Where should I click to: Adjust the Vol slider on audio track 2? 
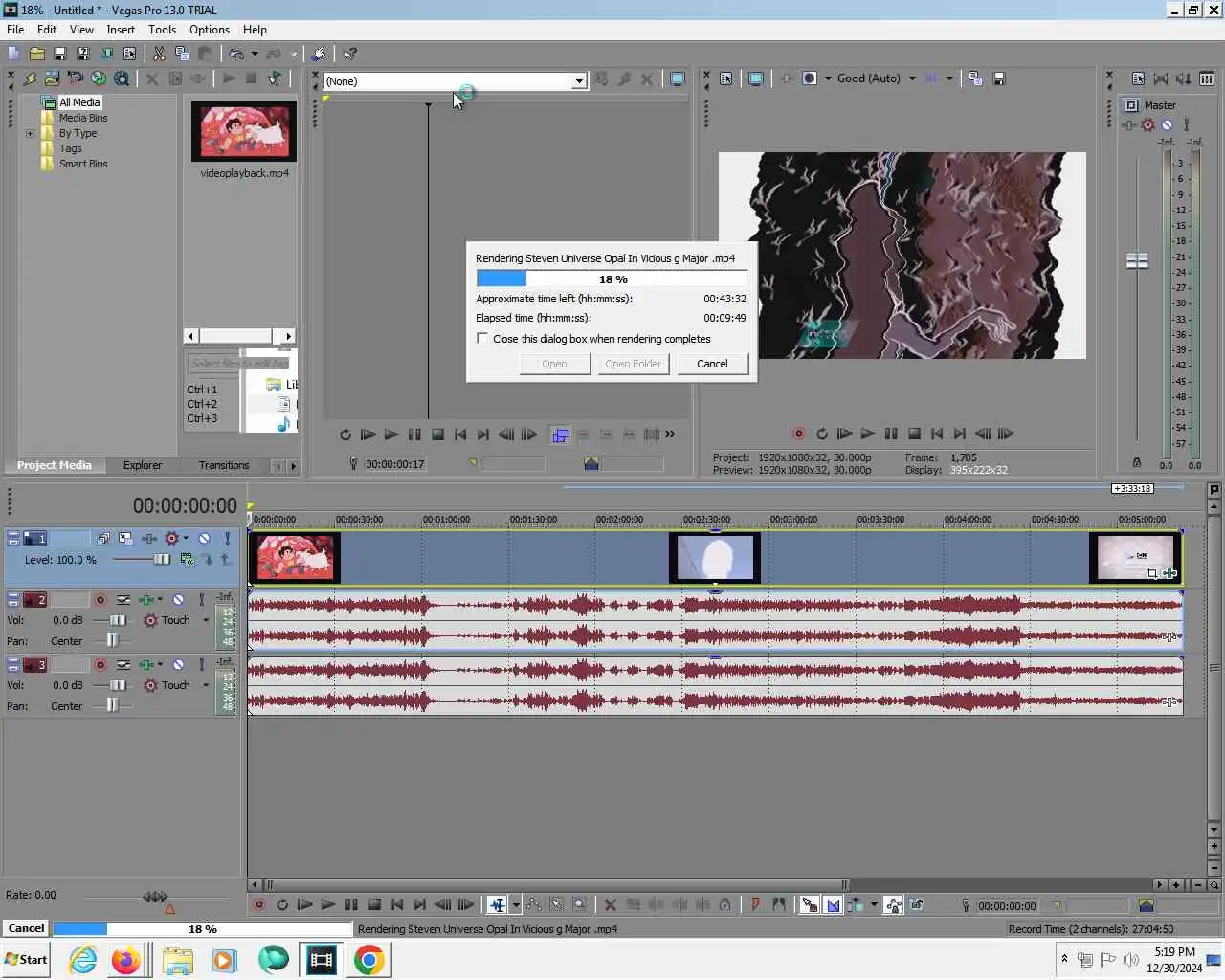click(x=117, y=620)
